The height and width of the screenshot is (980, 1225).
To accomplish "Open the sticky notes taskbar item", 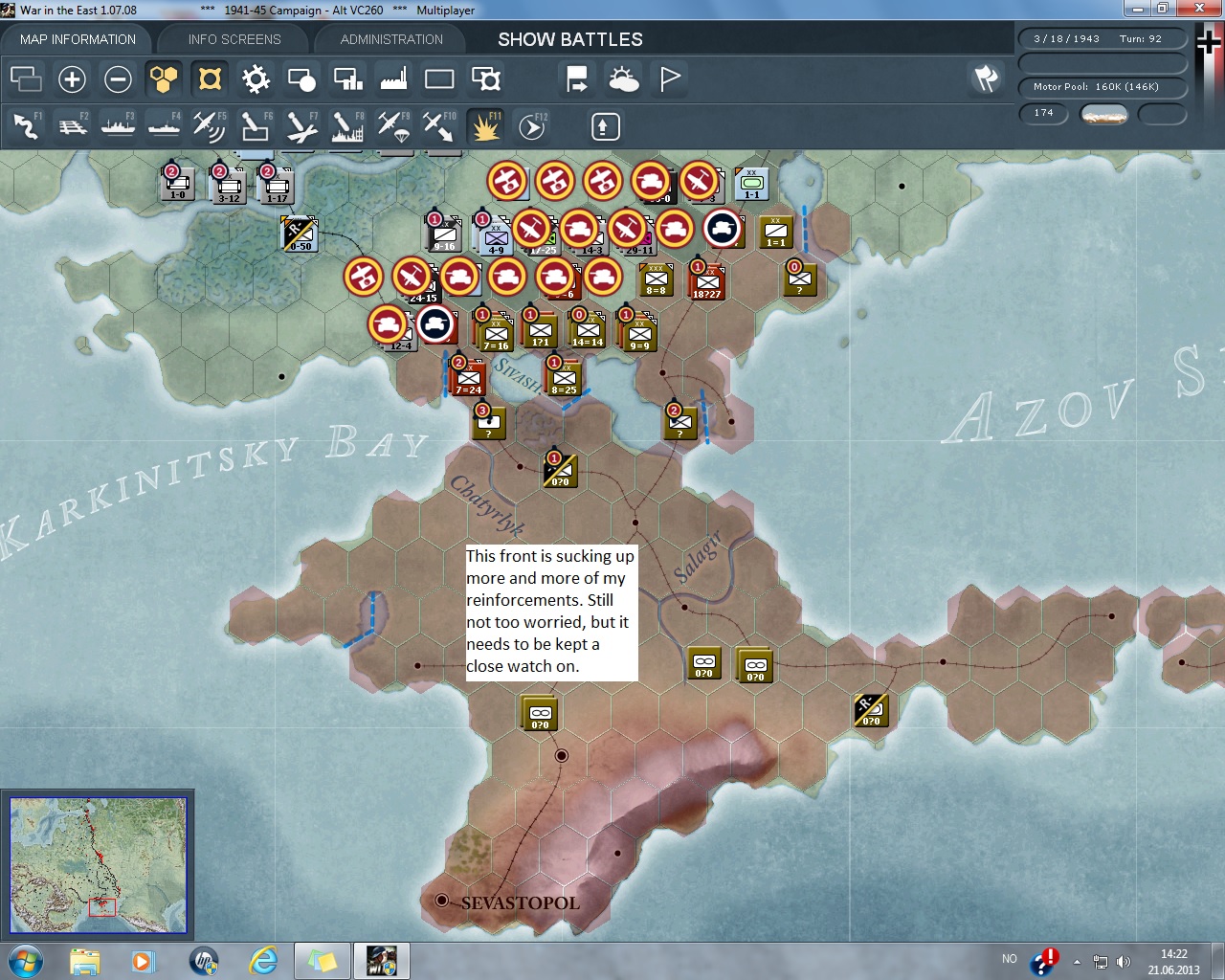I will [323, 961].
